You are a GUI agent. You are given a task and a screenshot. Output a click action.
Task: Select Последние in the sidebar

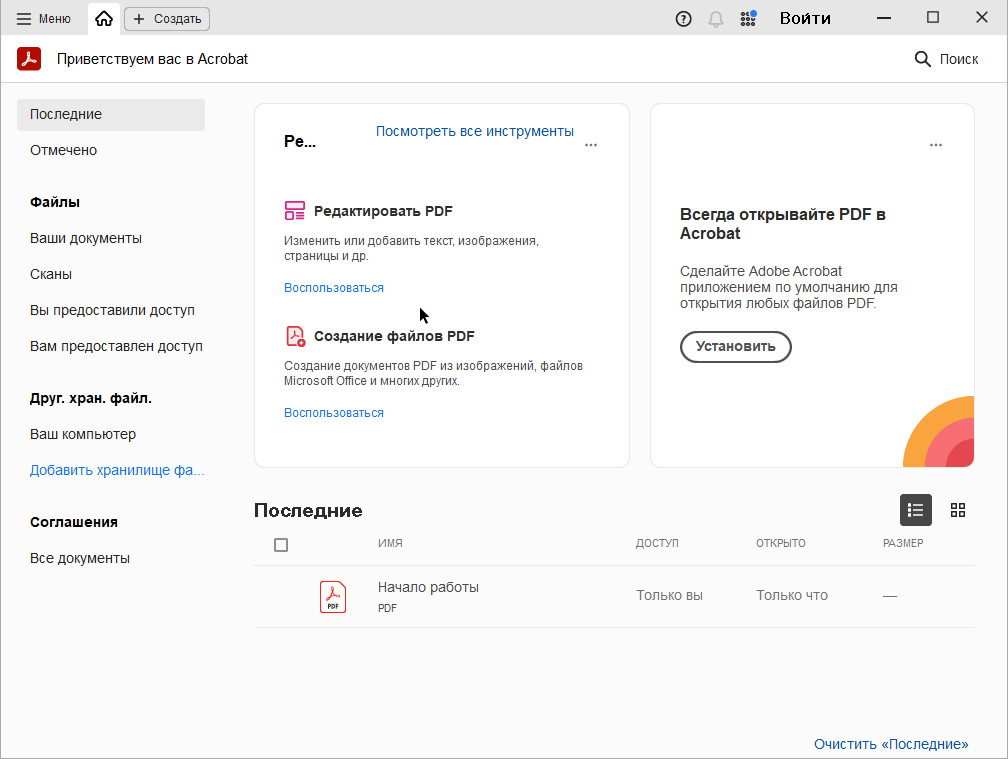[x=111, y=114]
